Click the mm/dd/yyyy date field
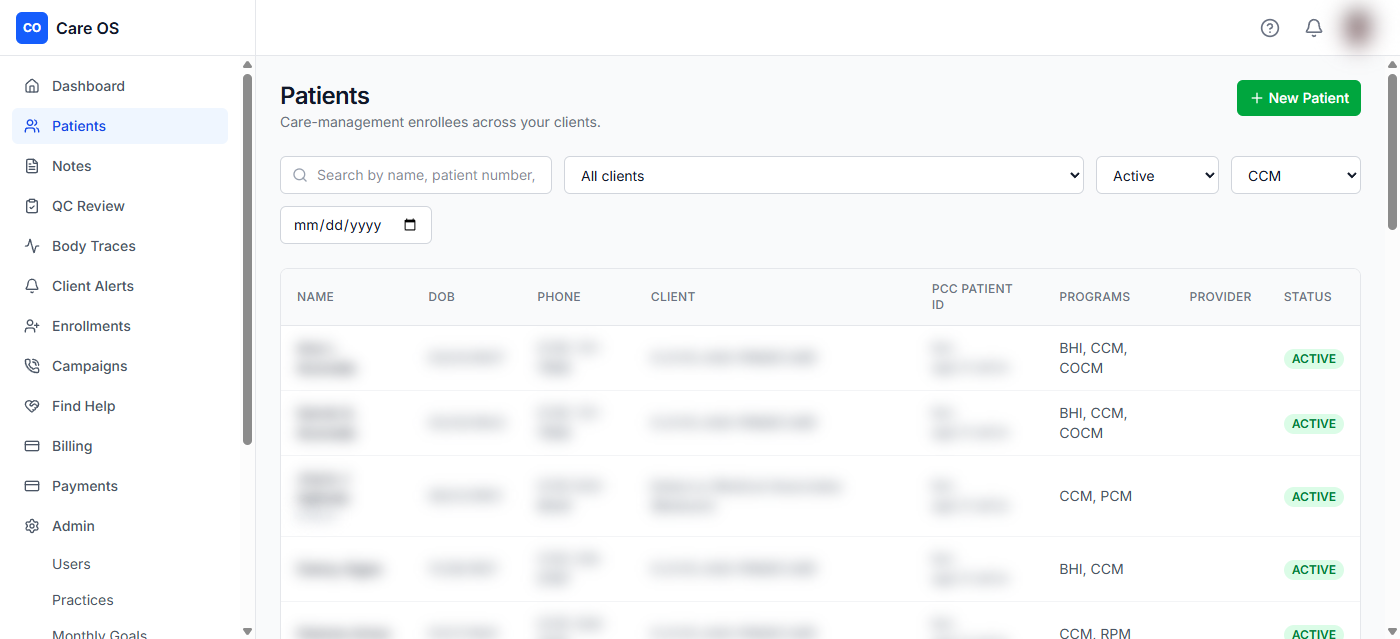 (356, 225)
